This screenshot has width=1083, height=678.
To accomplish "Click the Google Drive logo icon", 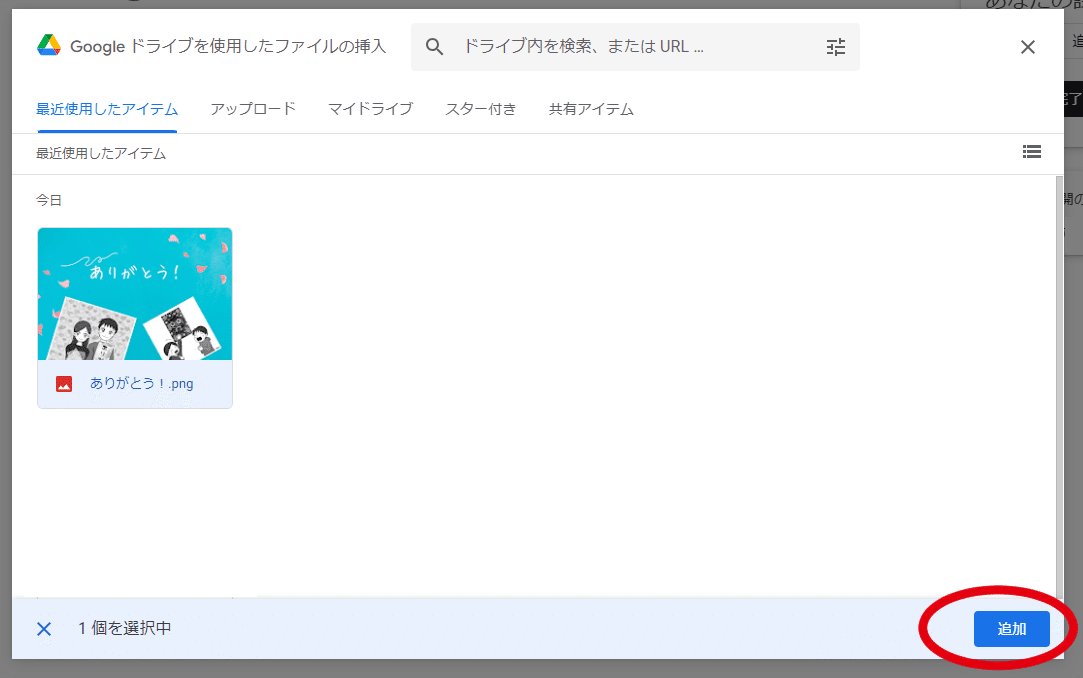I will click(49, 46).
